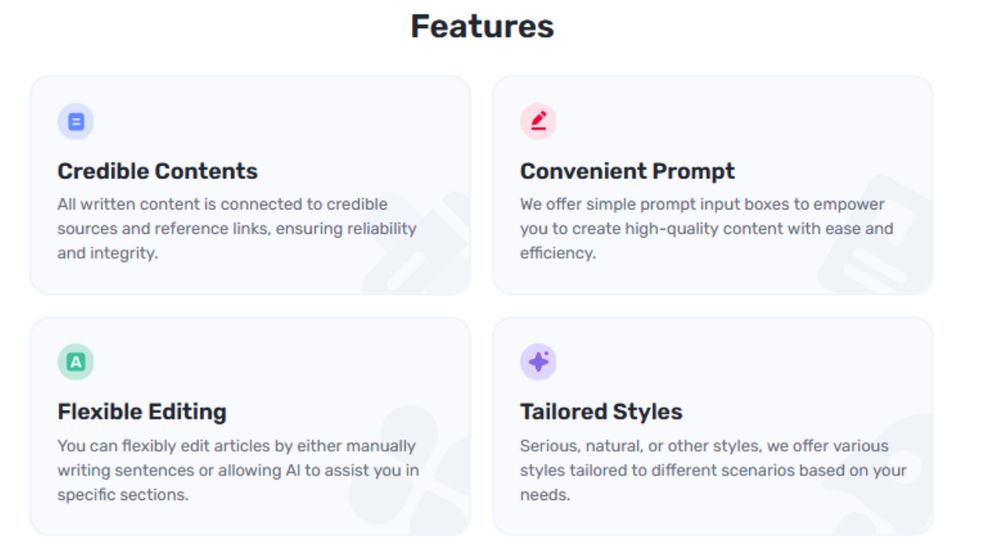Click the Flexible Editing title

pyautogui.click(x=142, y=412)
